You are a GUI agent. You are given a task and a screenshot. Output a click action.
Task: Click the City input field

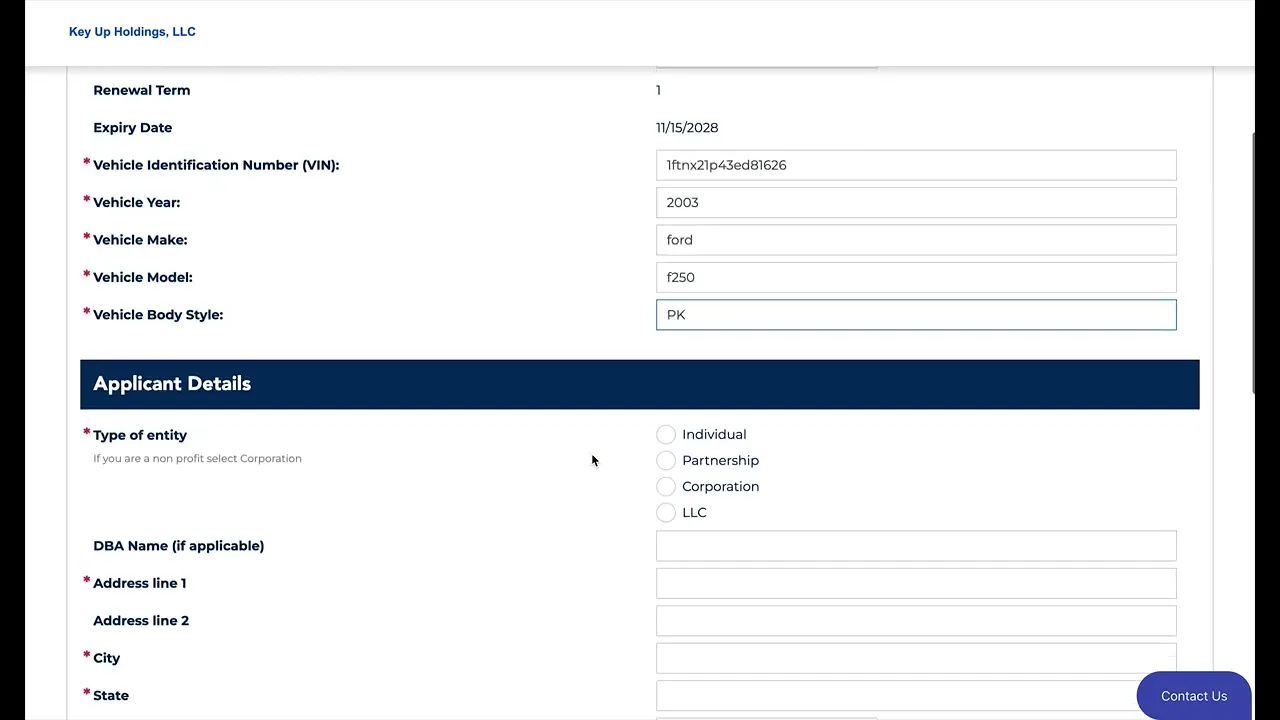point(916,658)
